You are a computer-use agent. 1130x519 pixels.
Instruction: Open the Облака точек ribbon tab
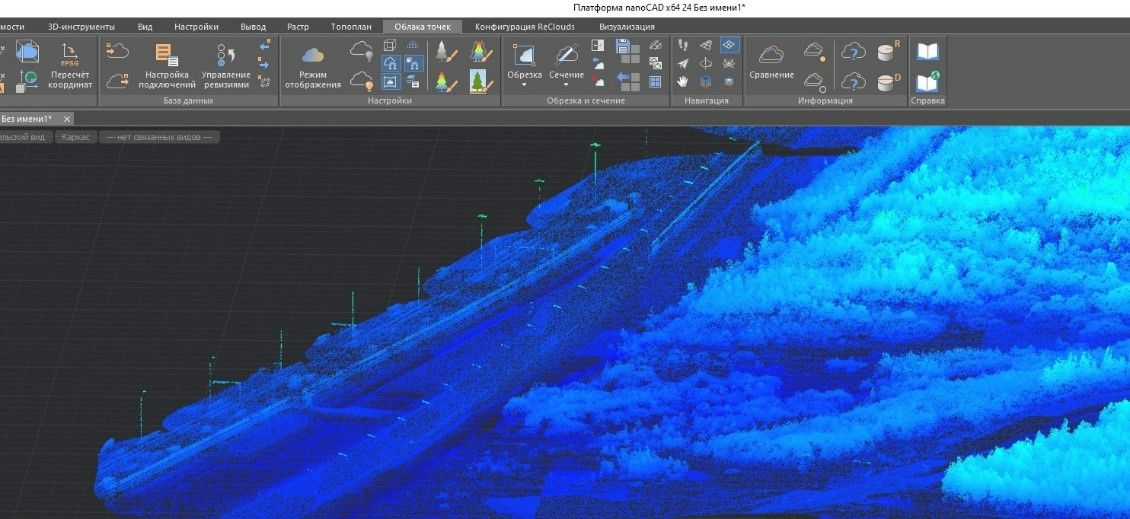point(422,27)
